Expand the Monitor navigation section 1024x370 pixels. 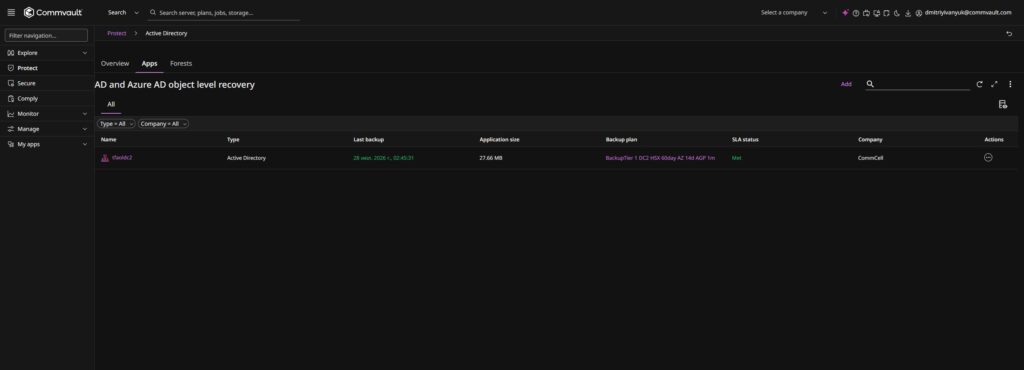point(84,114)
